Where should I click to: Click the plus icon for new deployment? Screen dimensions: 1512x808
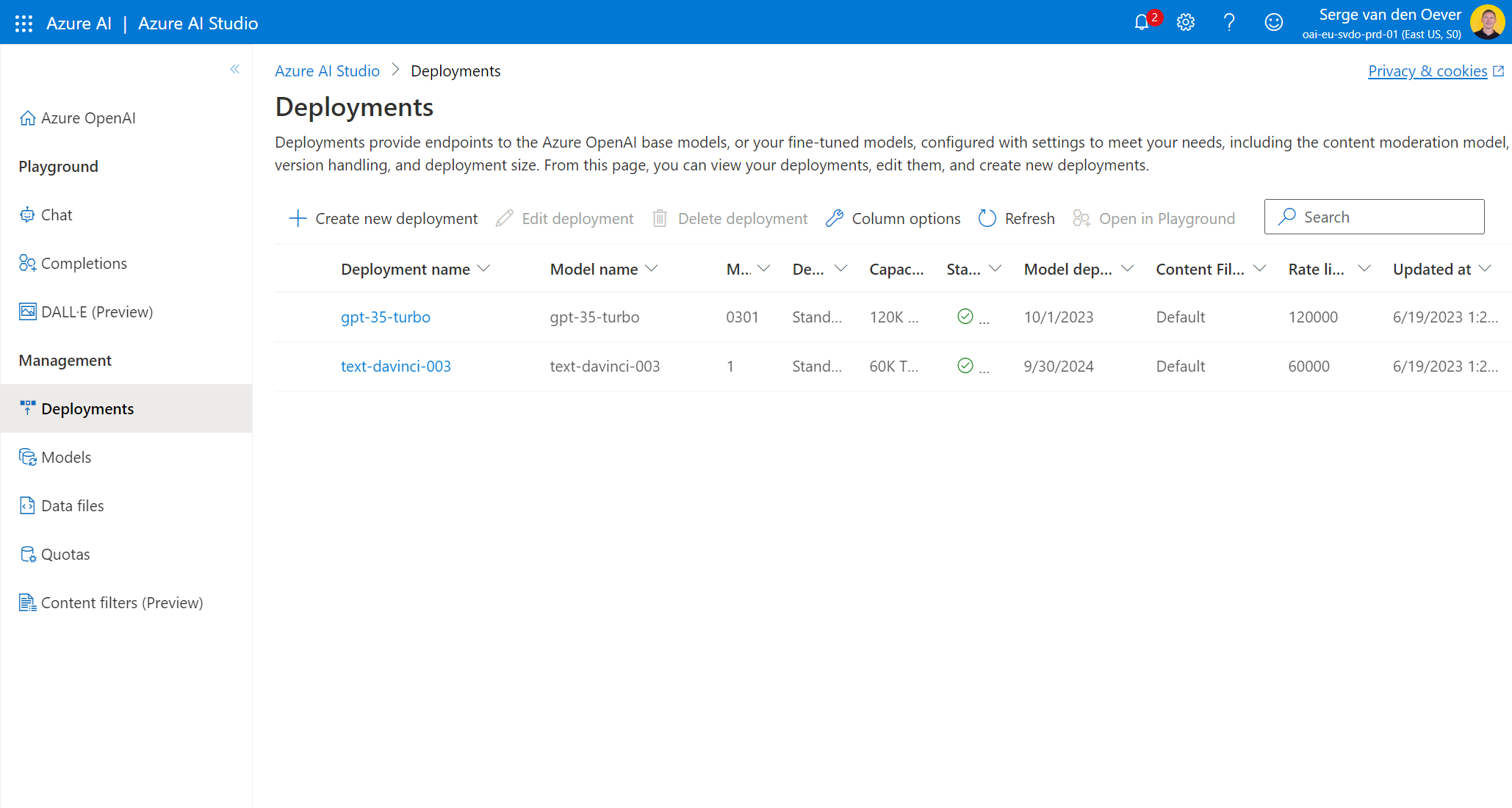pyautogui.click(x=298, y=218)
